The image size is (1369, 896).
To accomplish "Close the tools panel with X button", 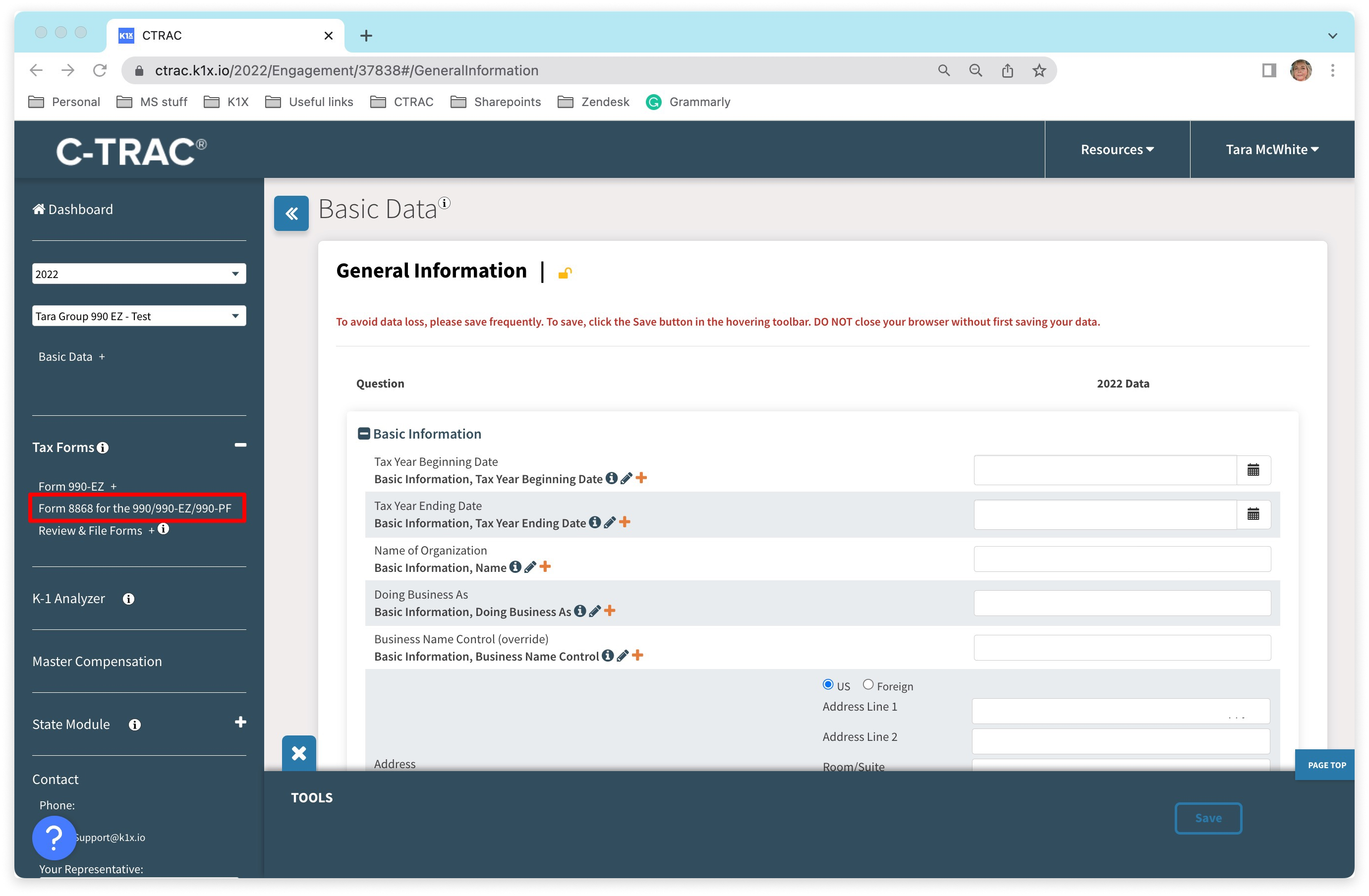I will (x=298, y=753).
